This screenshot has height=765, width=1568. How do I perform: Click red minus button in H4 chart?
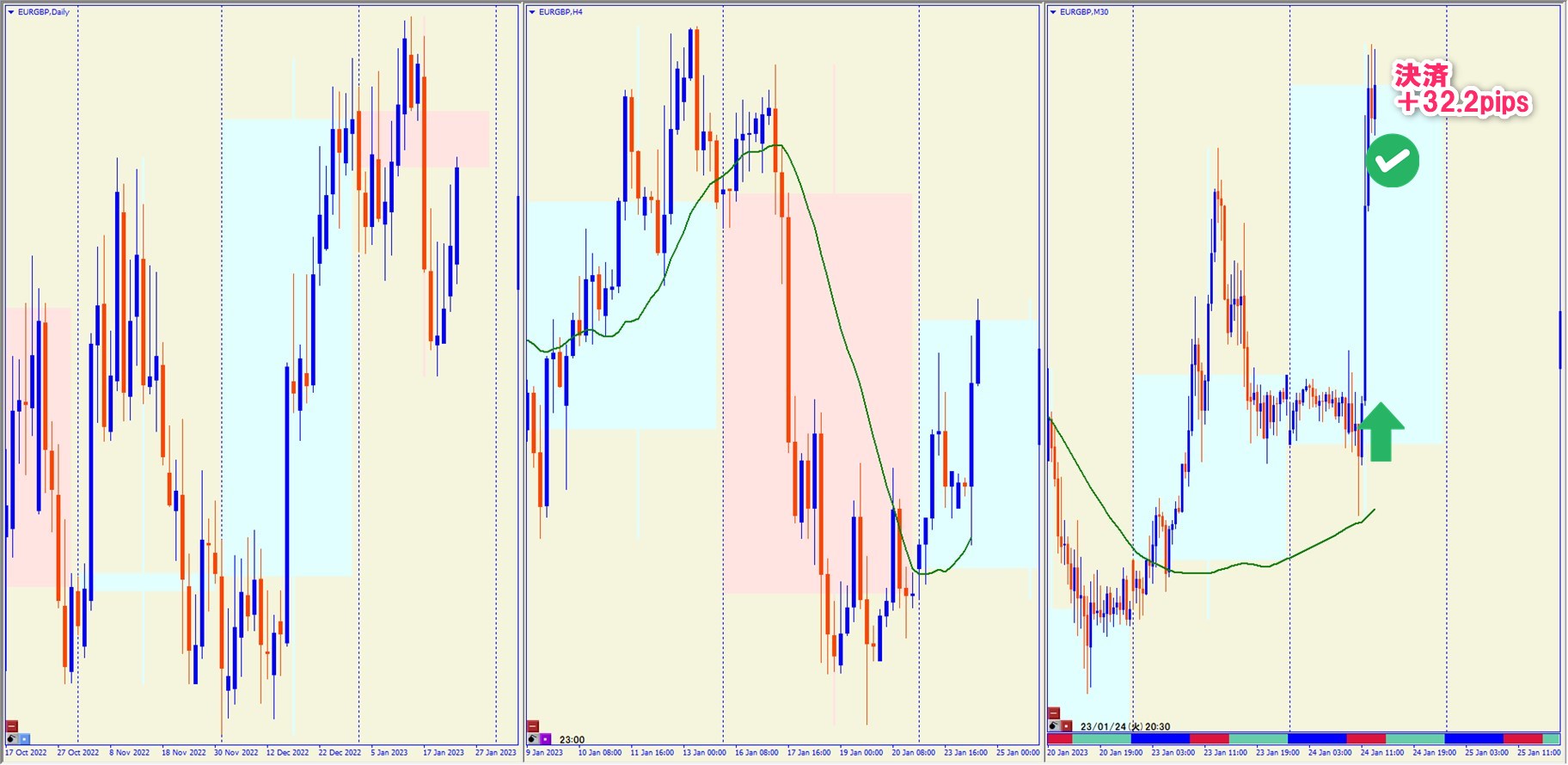pos(533,726)
